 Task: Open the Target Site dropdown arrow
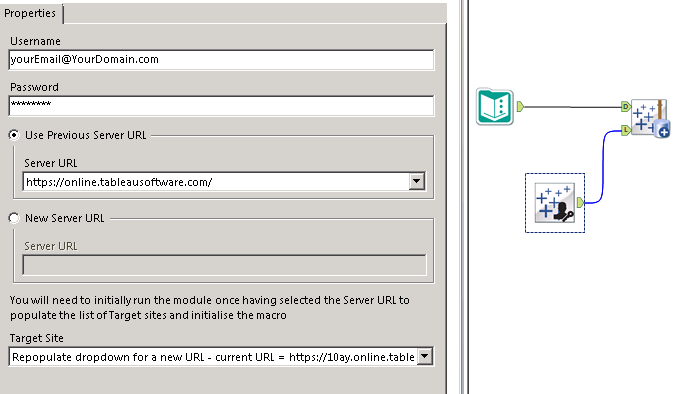click(x=425, y=357)
